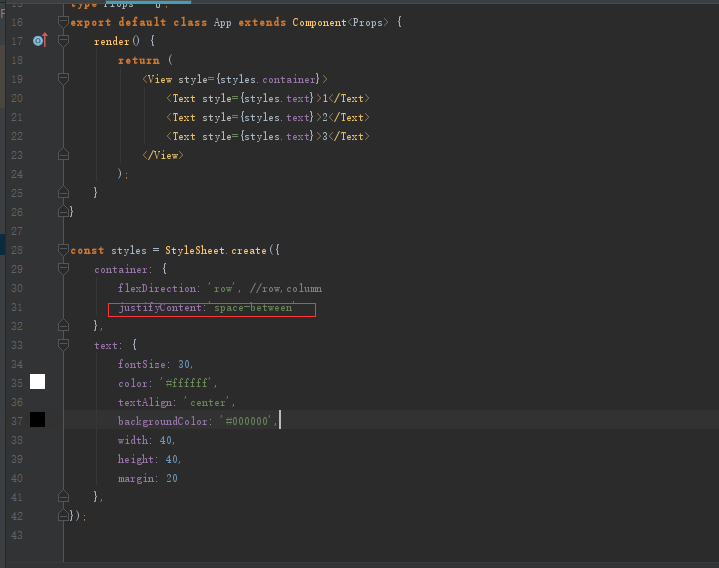Fold the container style block on line 29
The height and width of the screenshot is (568, 719).
tap(64, 269)
